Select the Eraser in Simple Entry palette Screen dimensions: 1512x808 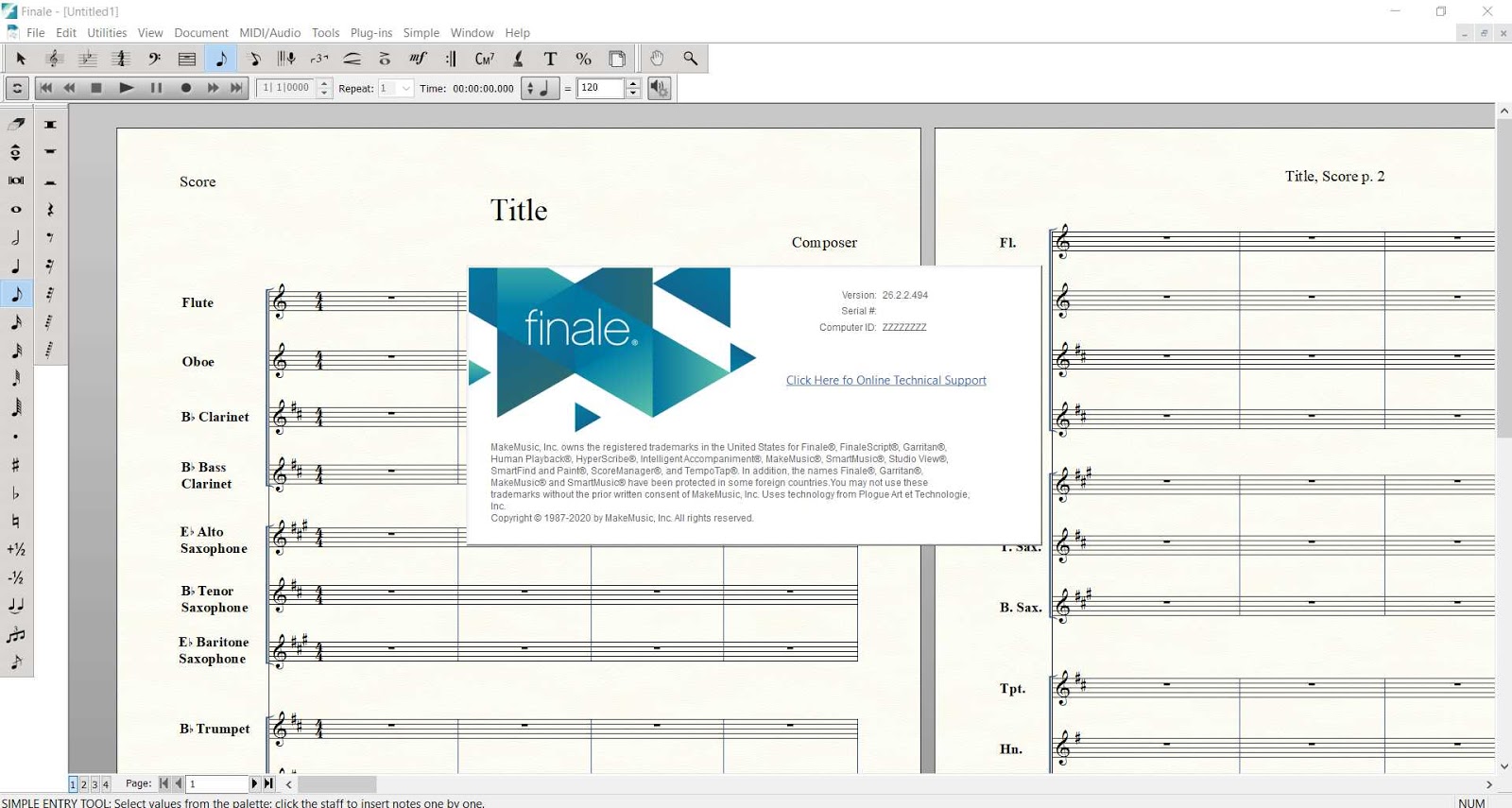(x=16, y=124)
